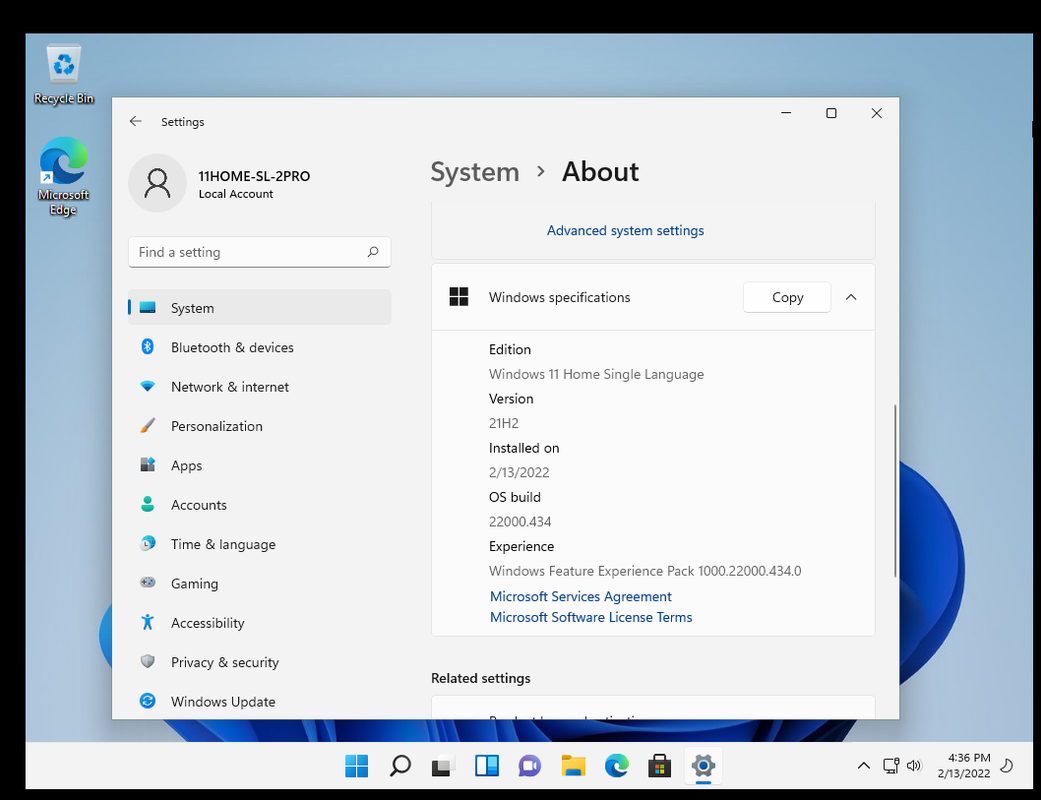
Task: Open Network & internet settings
Action: [x=260, y=386]
